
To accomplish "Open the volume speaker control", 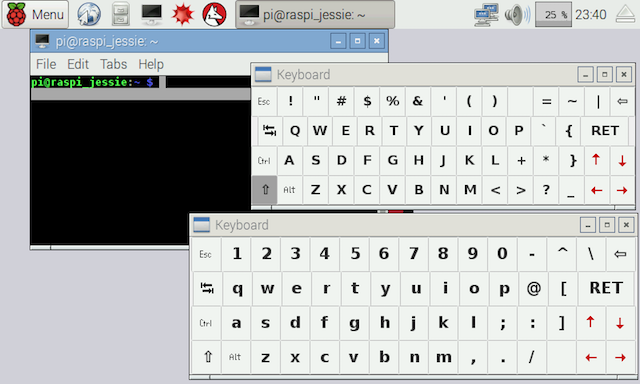I will 518,15.
